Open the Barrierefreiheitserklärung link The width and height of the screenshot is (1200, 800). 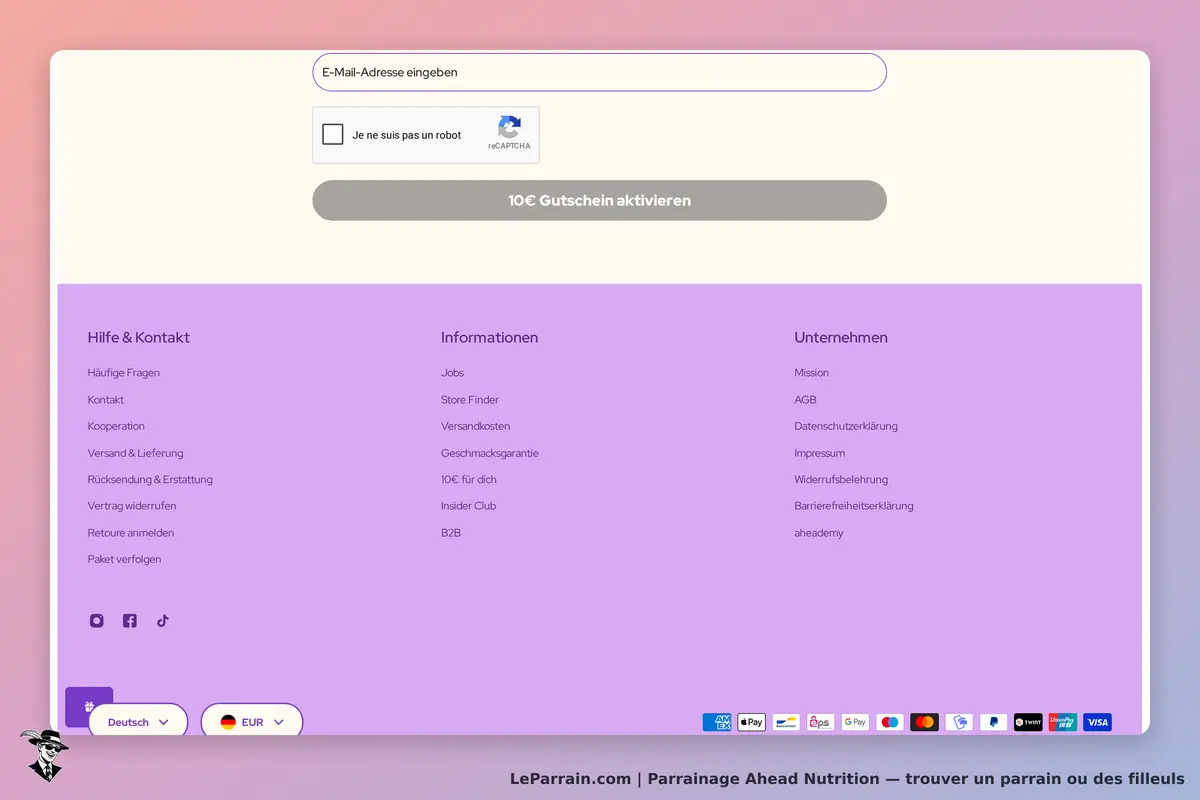pyautogui.click(x=854, y=506)
